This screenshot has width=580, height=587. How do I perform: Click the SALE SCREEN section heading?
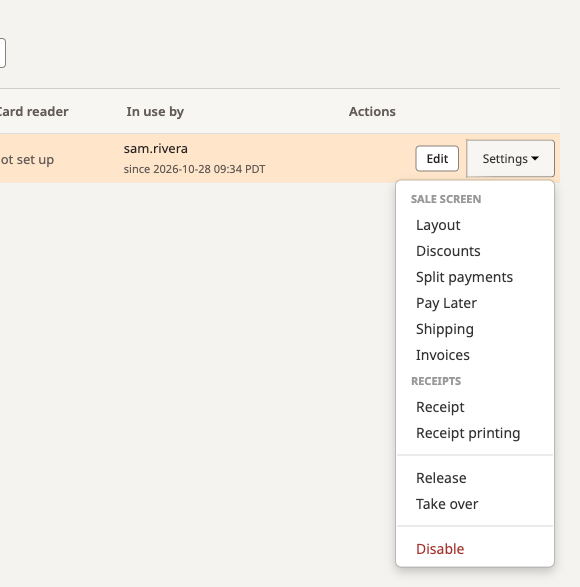(x=446, y=199)
